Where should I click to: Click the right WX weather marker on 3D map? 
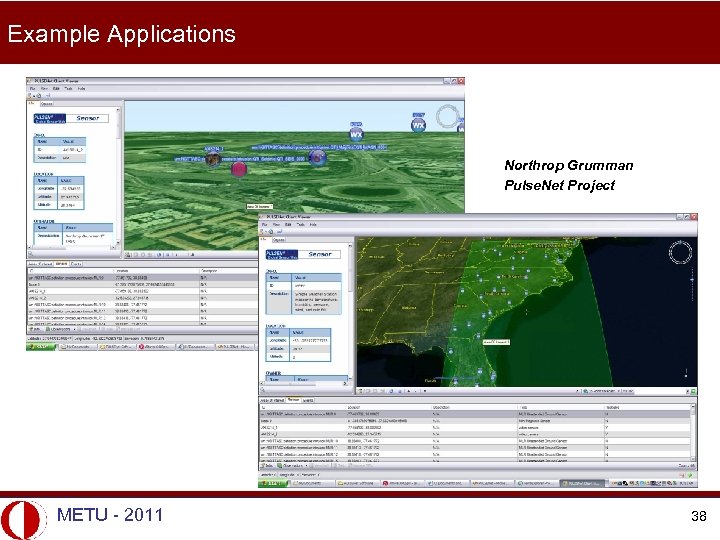click(x=418, y=125)
